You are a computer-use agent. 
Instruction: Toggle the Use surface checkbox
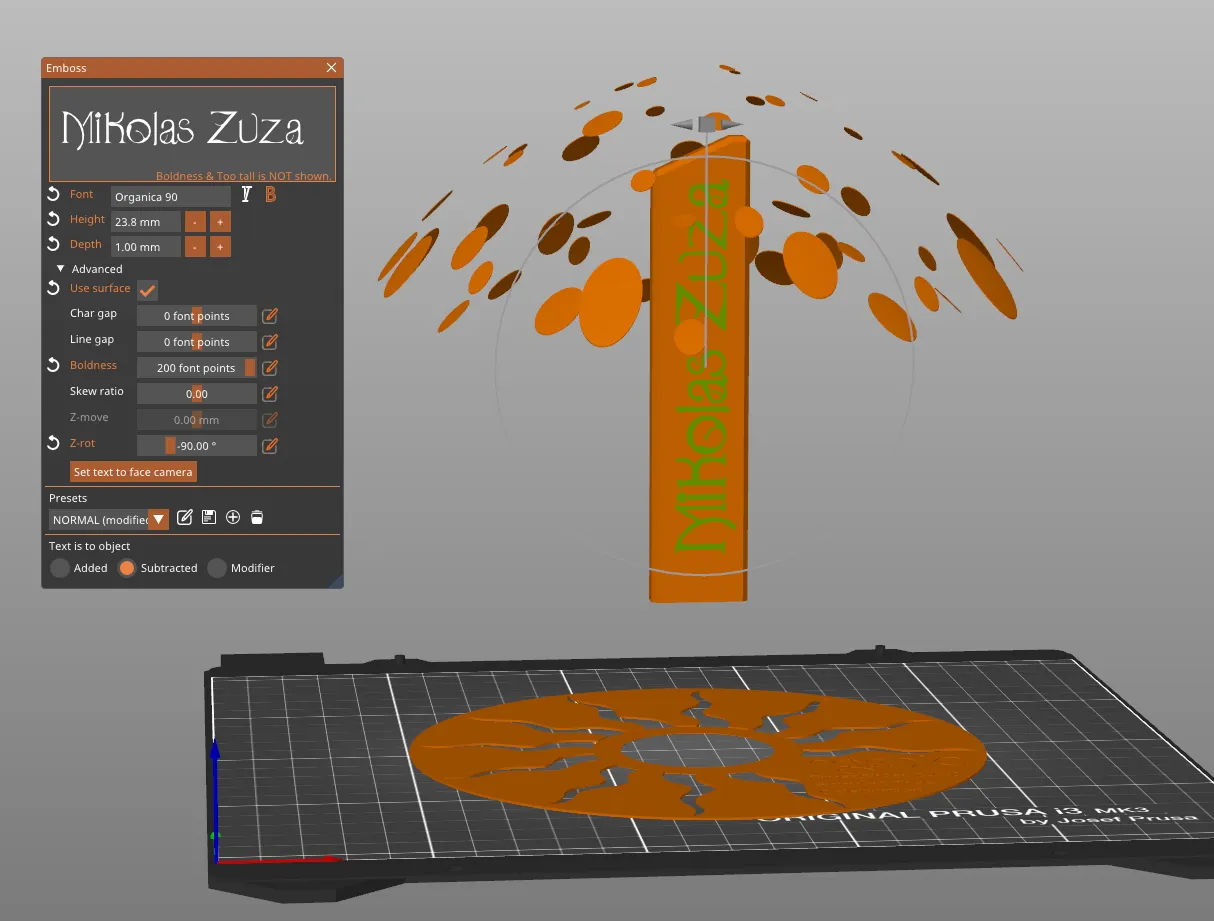coord(147,290)
